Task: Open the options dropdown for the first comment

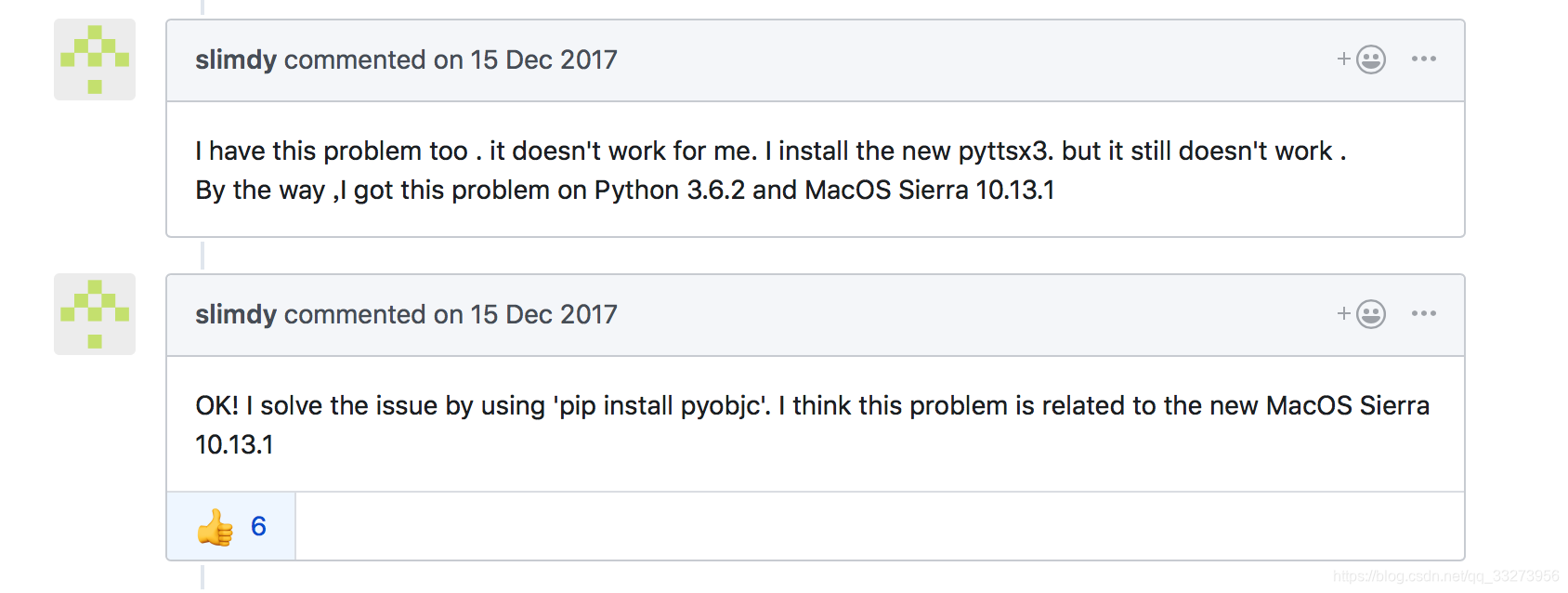Action: pyautogui.click(x=1424, y=59)
